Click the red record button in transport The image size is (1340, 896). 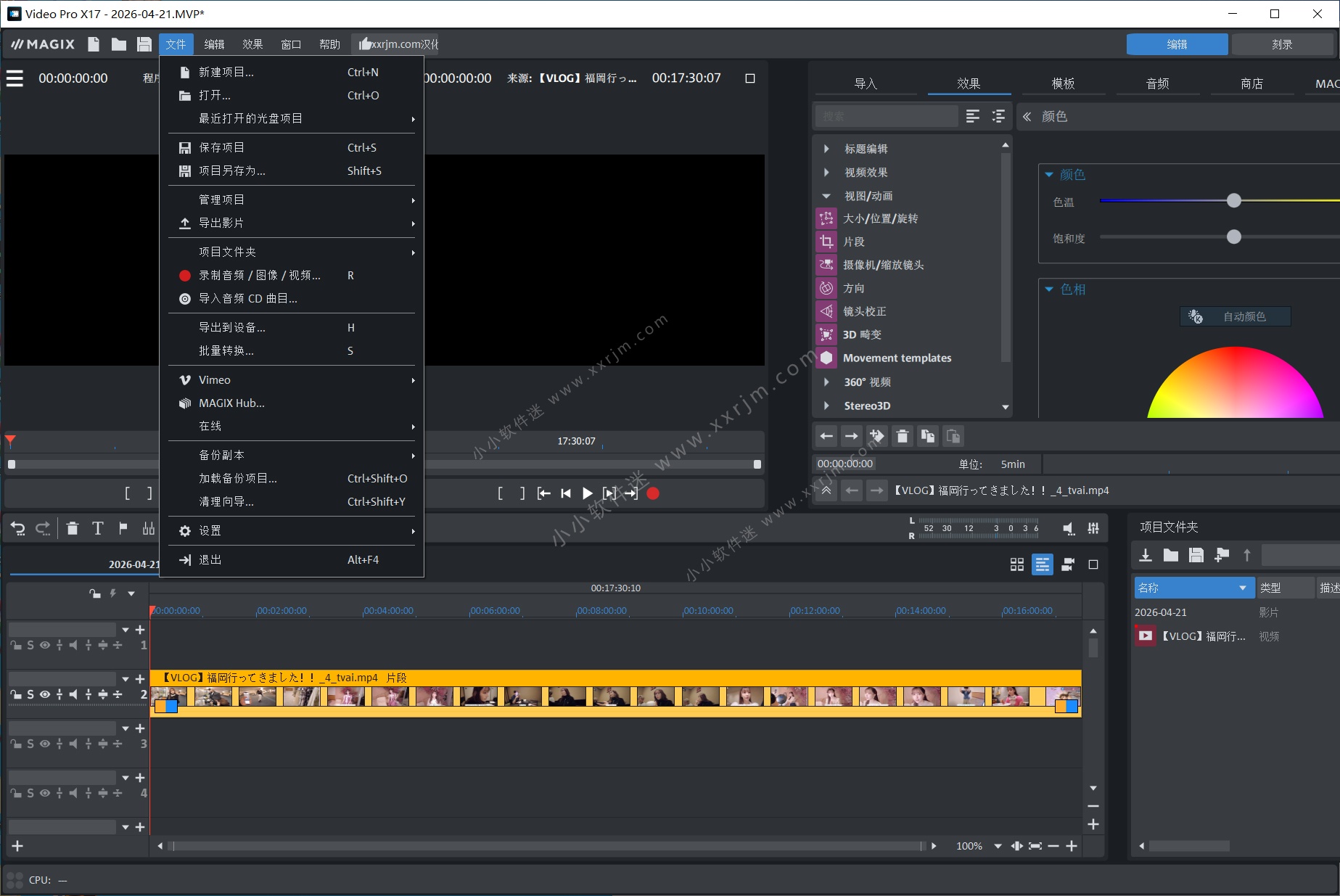pos(653,493)
